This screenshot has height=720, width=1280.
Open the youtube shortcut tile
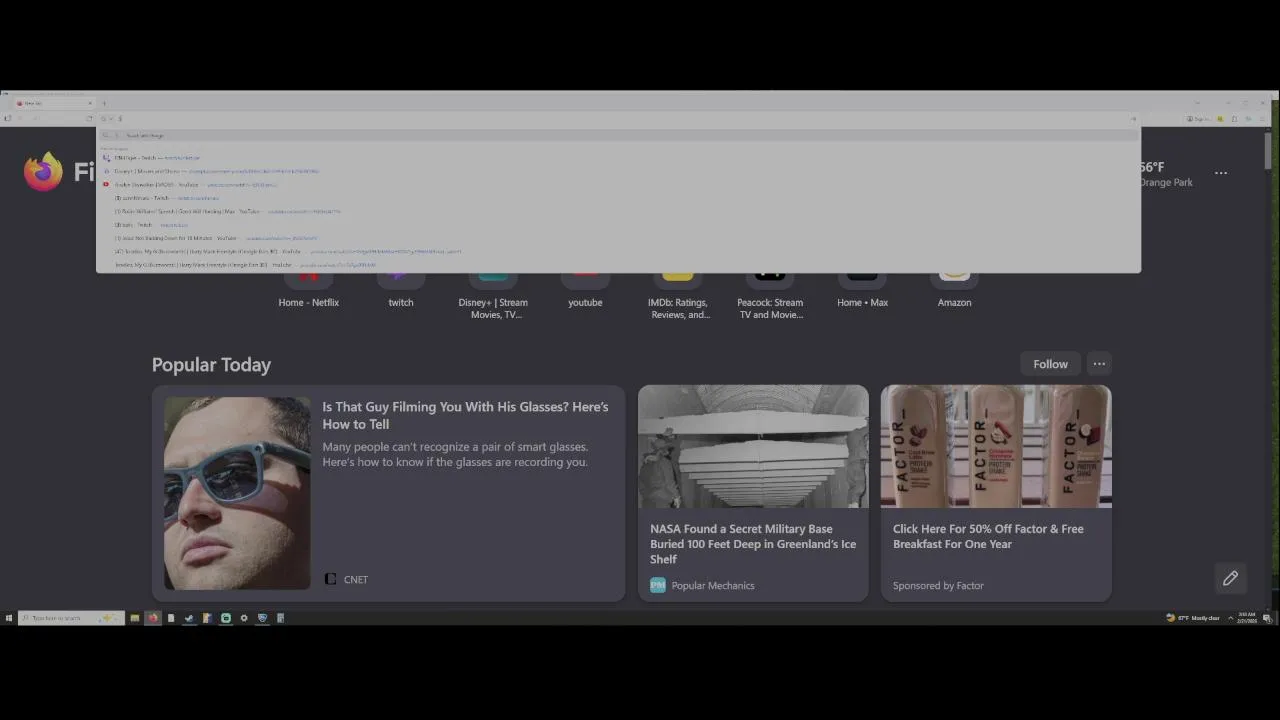585,290
